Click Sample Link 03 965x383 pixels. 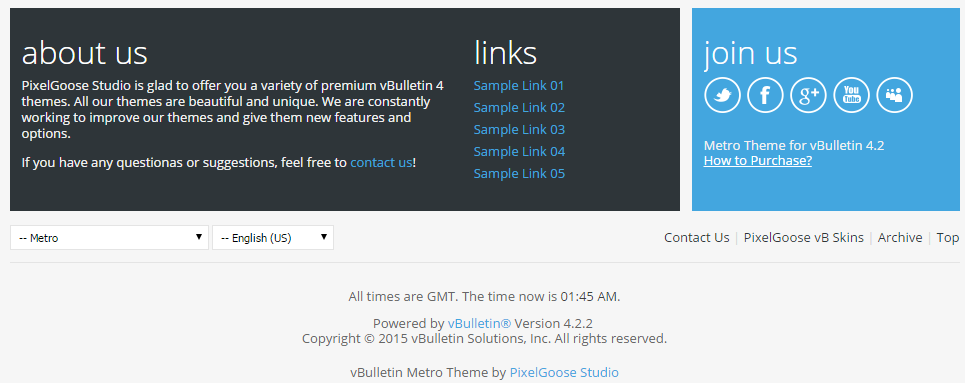(519, 130)
